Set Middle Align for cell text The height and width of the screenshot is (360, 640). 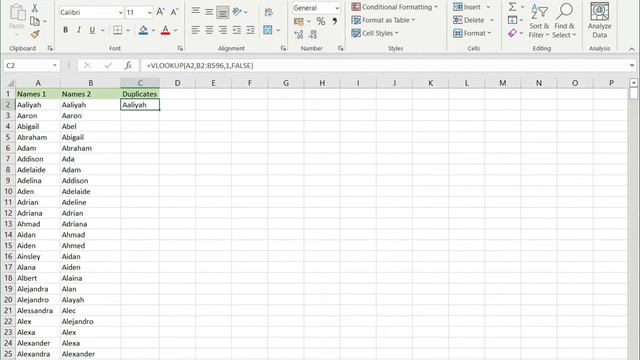click(209, 12)
